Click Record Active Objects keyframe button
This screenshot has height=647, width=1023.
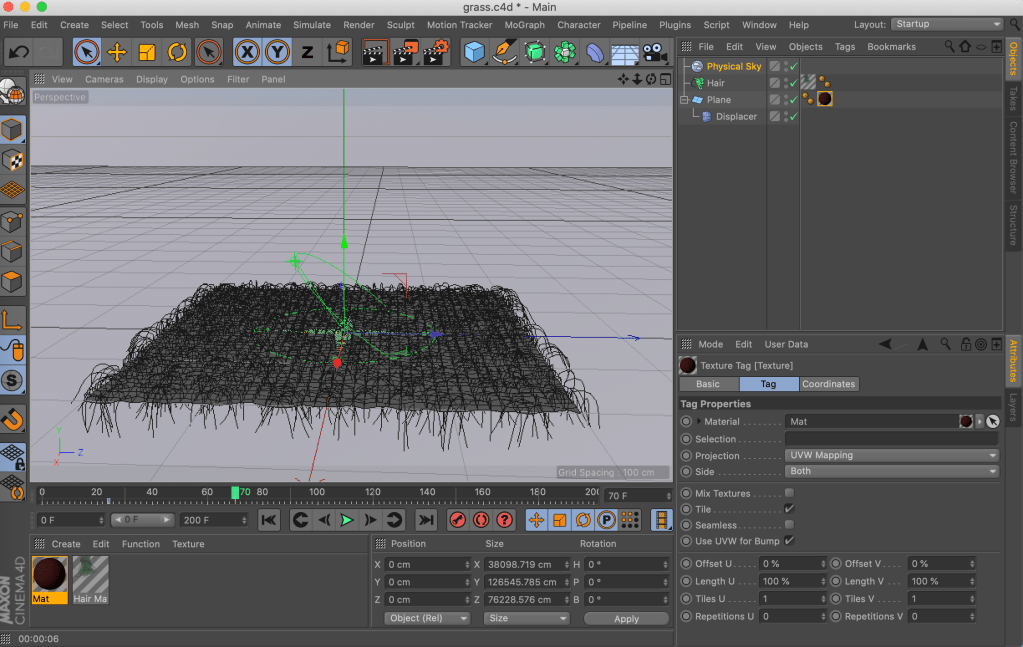tap(458, 520)
